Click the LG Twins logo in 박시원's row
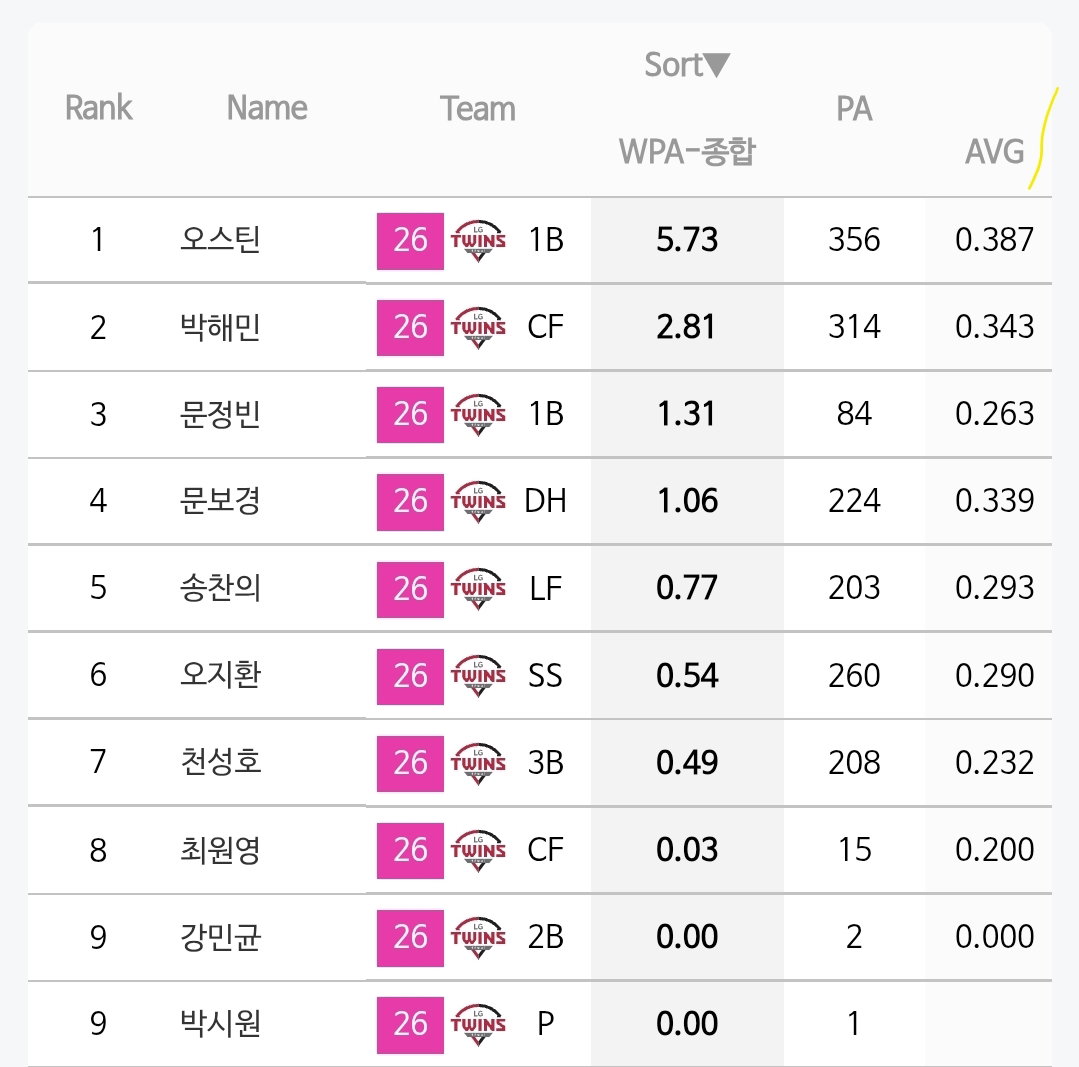Viewport: 1079px width, 1067px height. pyautogui.click(x=478, y=1024)
